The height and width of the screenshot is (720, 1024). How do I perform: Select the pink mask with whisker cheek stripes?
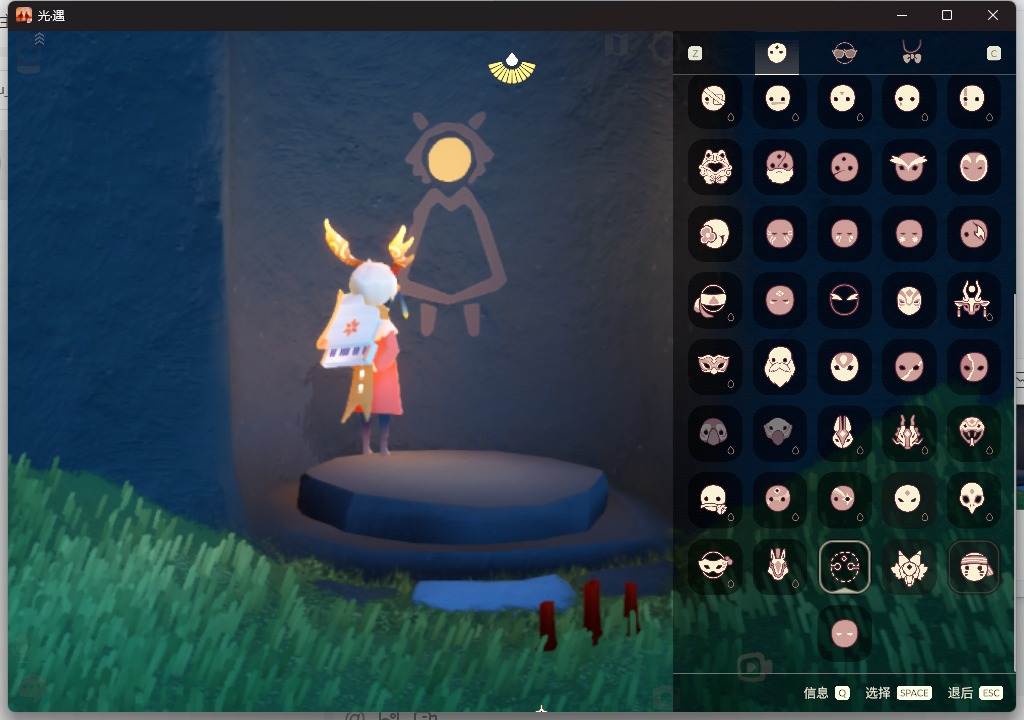pos(778,233)
